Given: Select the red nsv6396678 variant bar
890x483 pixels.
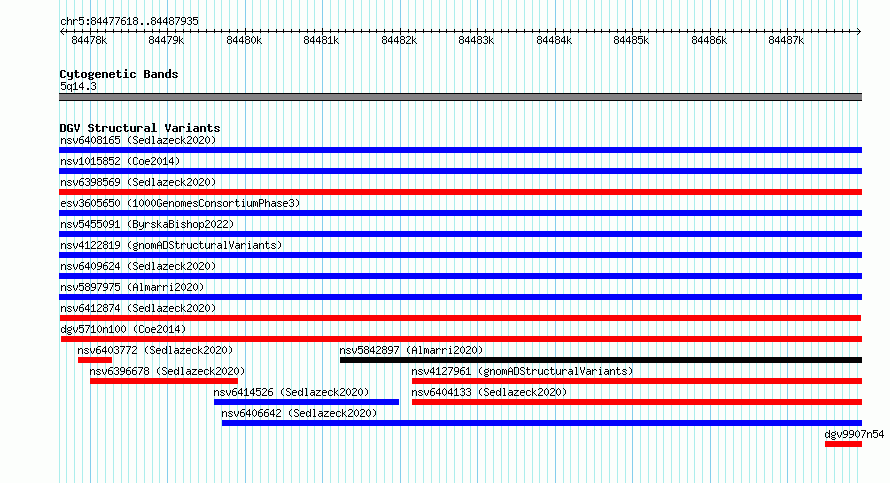Looking at the screenshot, I should click(x=163, y=381).
